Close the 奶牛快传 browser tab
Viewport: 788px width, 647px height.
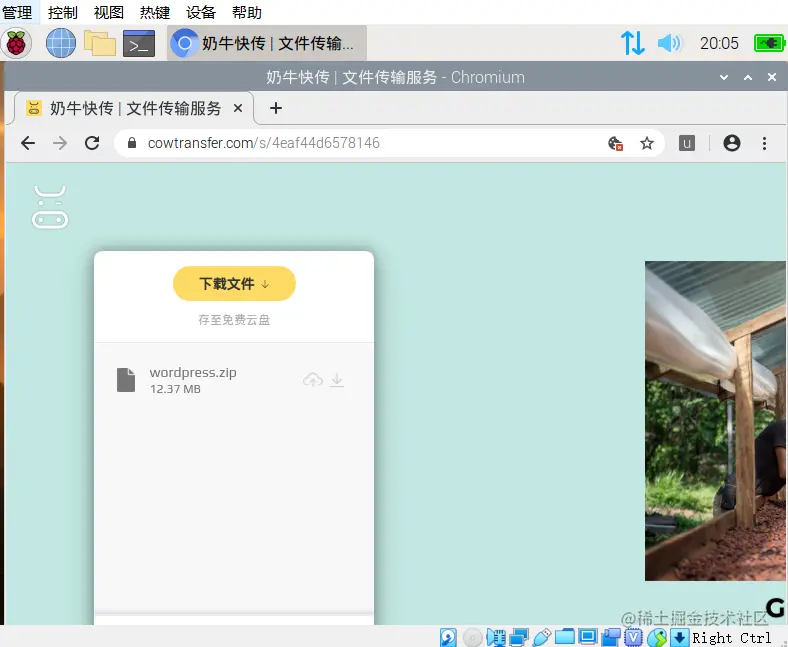(238, 108)
